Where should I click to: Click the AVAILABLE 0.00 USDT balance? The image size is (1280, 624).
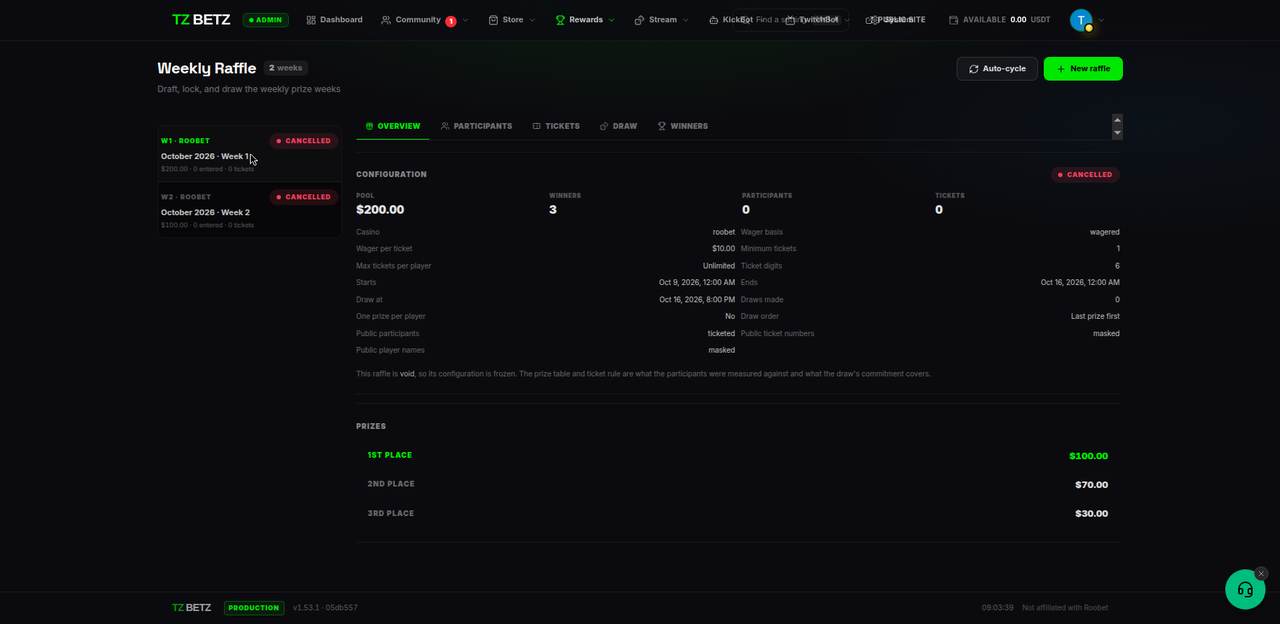point(999,20)
